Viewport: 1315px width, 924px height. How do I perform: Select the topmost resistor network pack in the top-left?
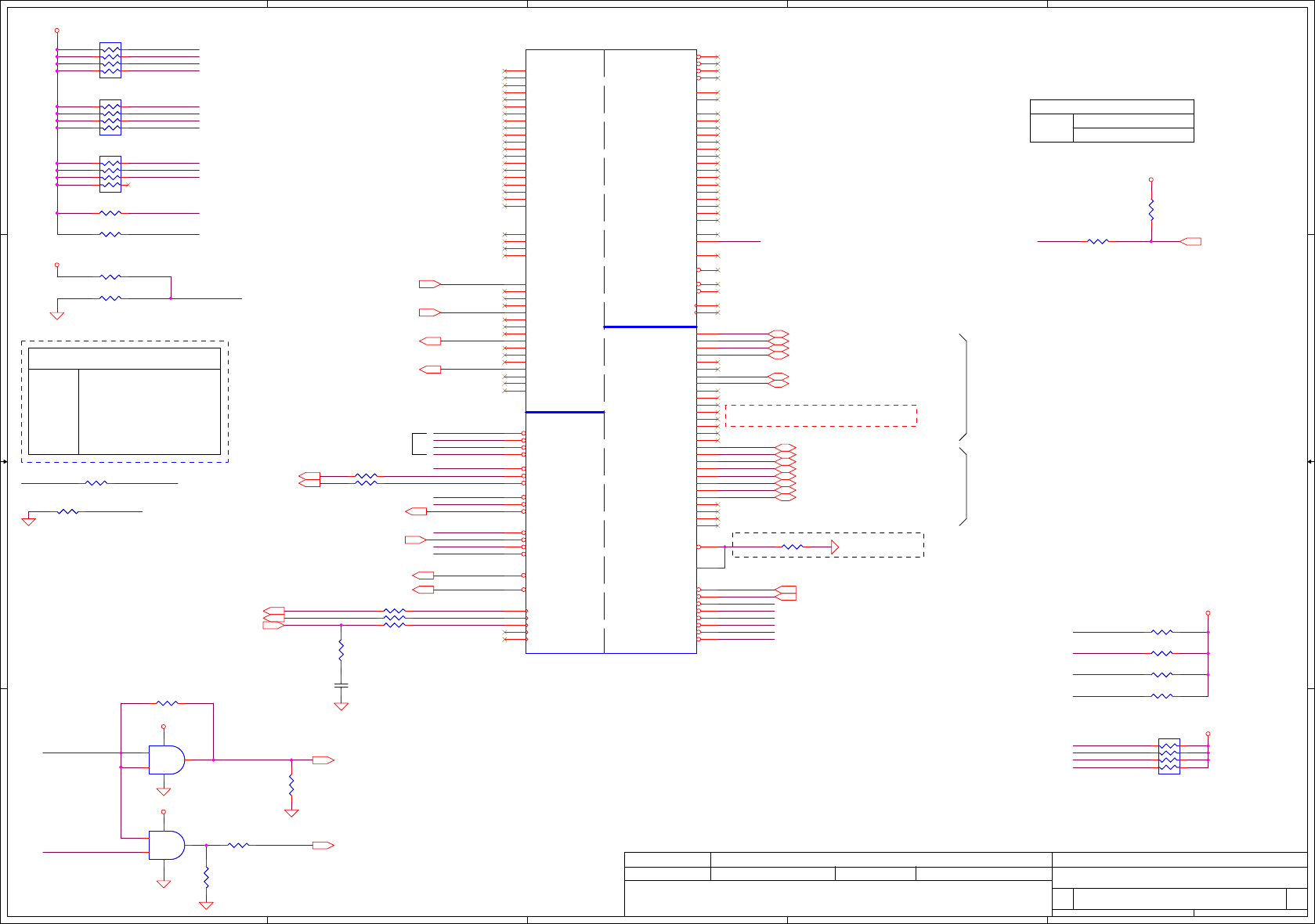click(110, 60)
